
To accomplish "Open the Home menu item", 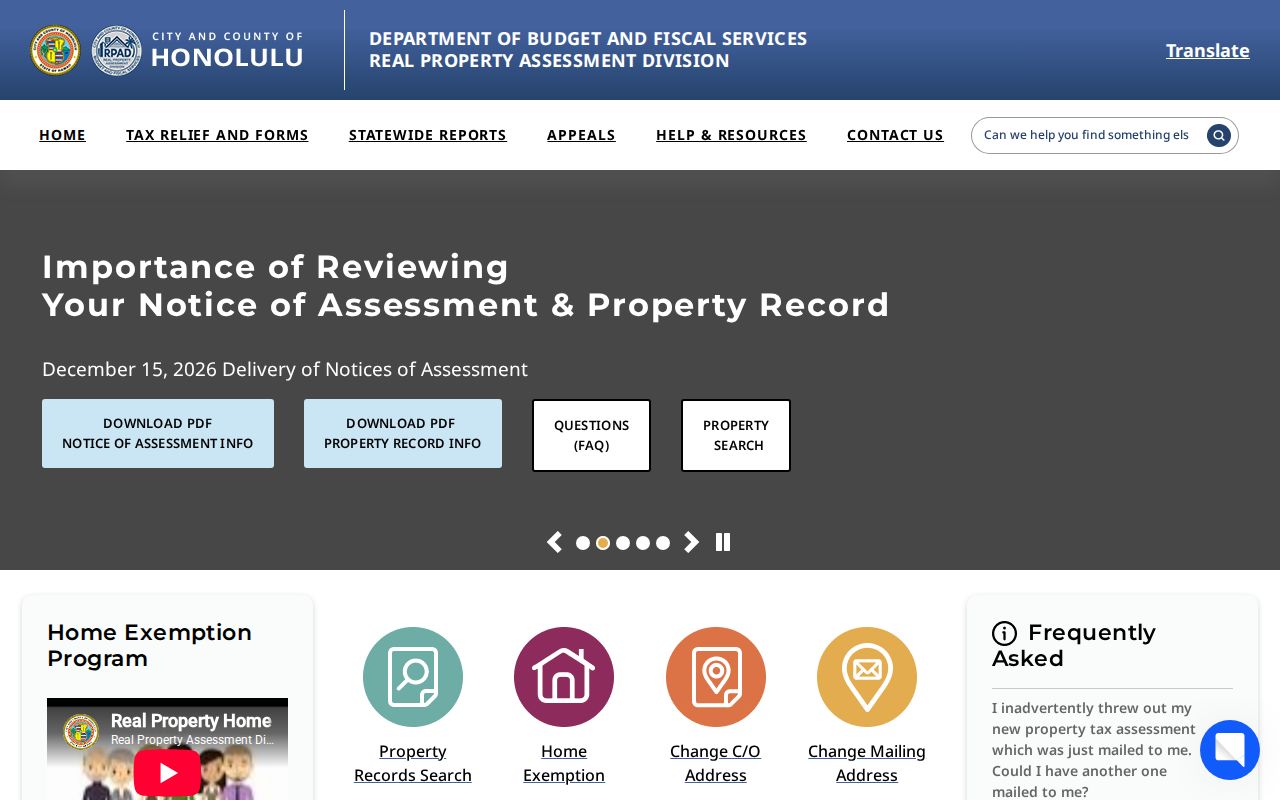I will click(62, 135).
